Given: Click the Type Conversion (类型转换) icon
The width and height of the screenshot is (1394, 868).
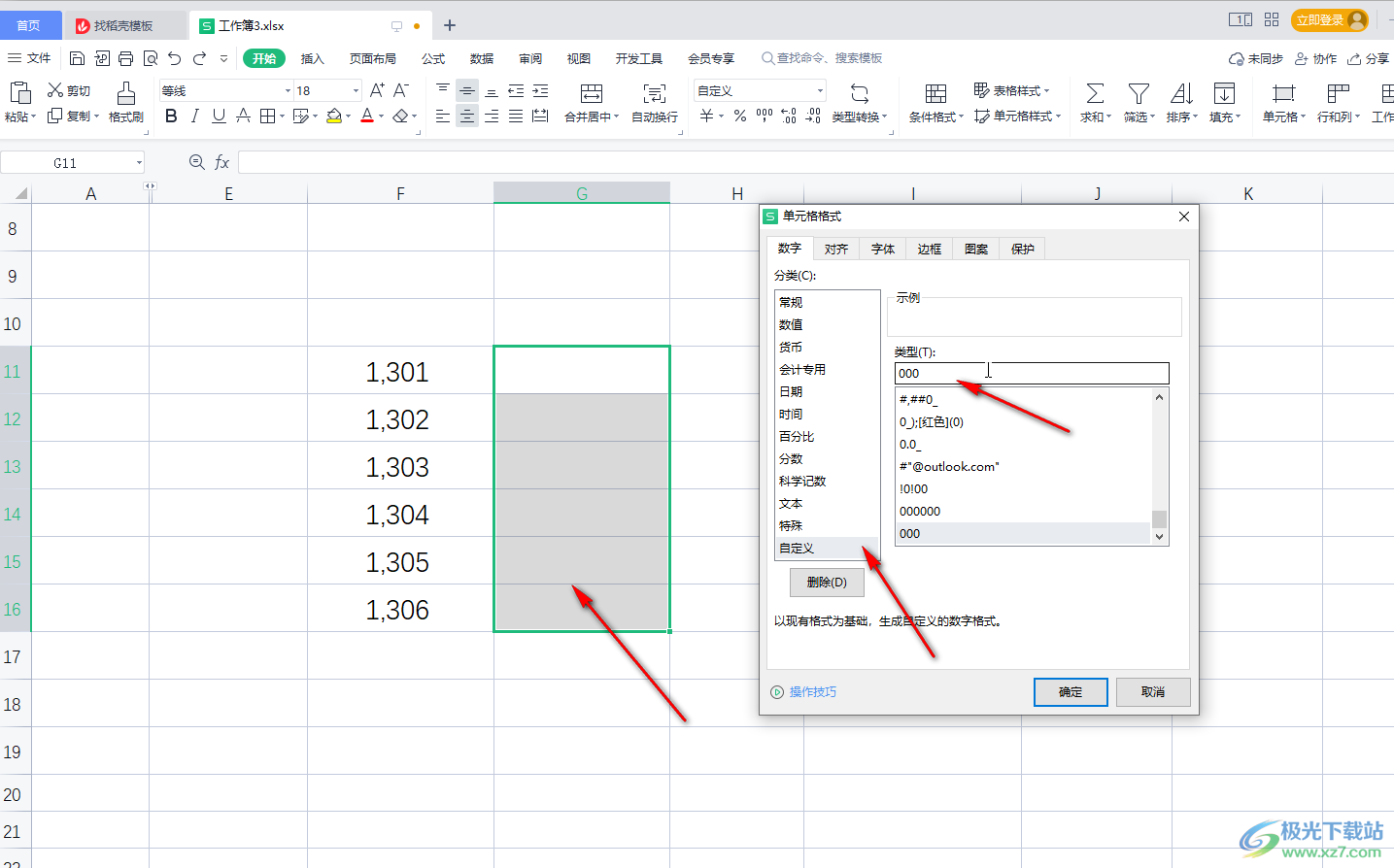Looking at the screenshot, I should [860, 93].
